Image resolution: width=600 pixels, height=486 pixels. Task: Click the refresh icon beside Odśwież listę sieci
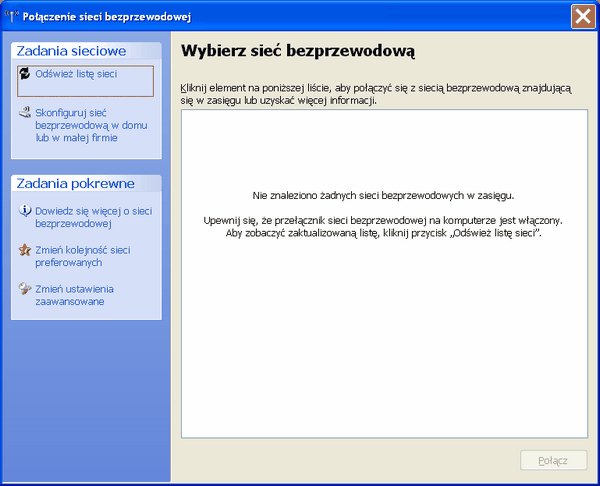25,74
